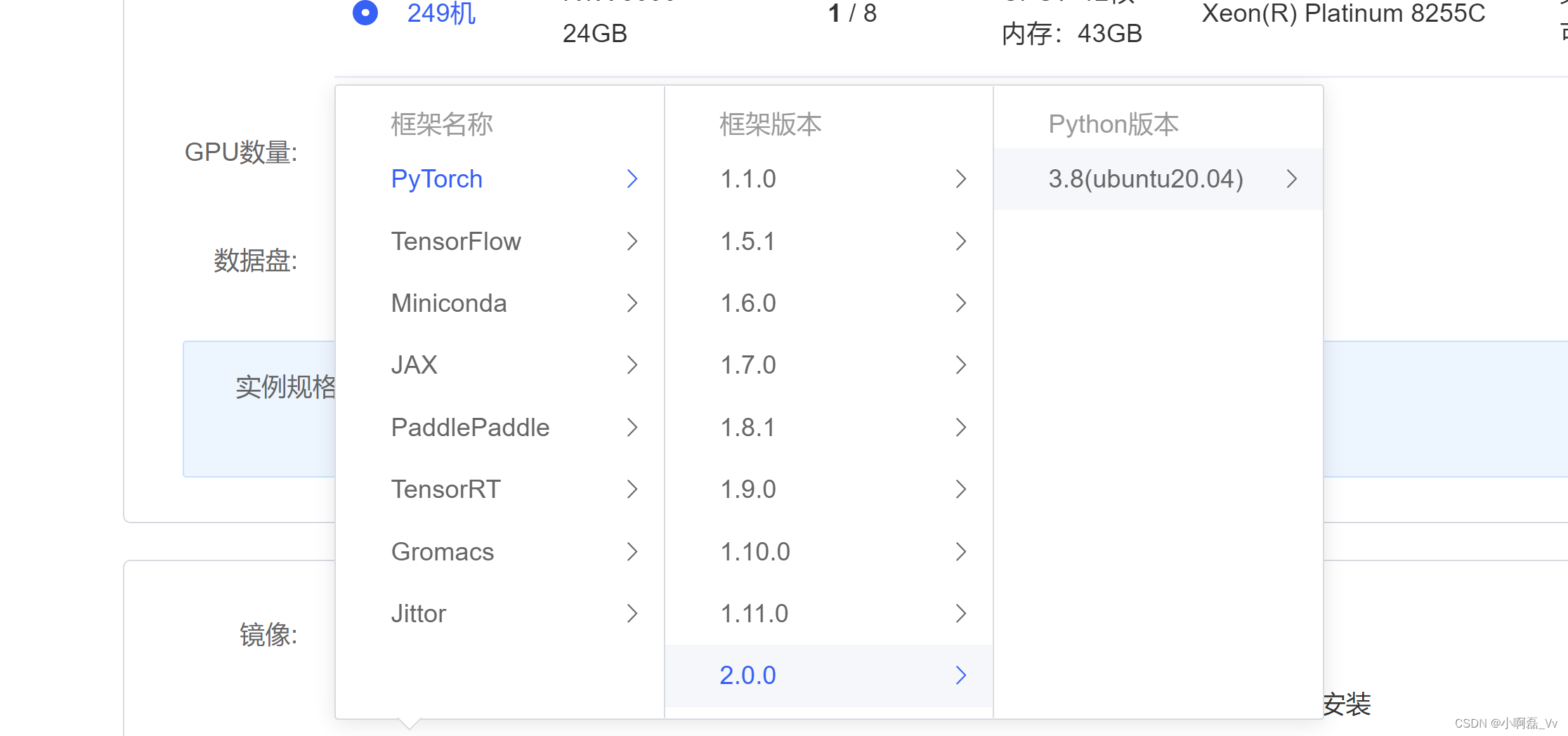Click the JAX framework entry
This screenshot has width=1568, height=736.
click(x=414, y=365)
